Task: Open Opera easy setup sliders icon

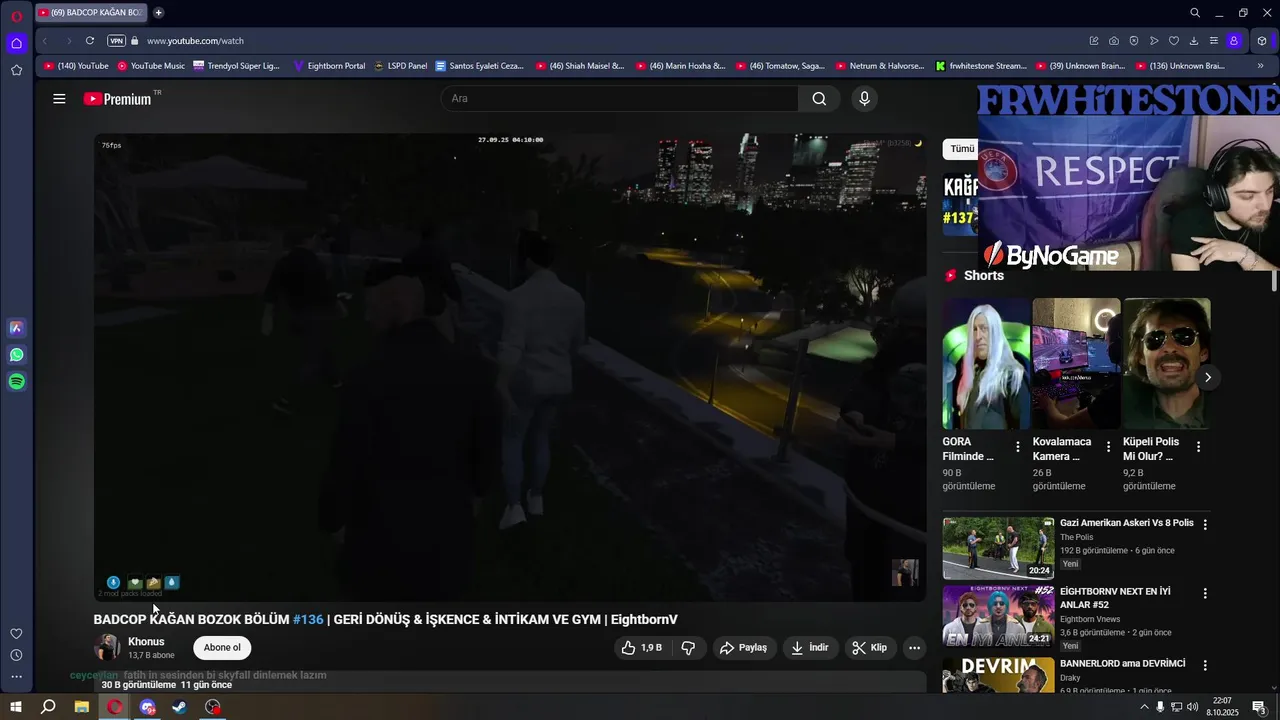Action: point(1214,41)
